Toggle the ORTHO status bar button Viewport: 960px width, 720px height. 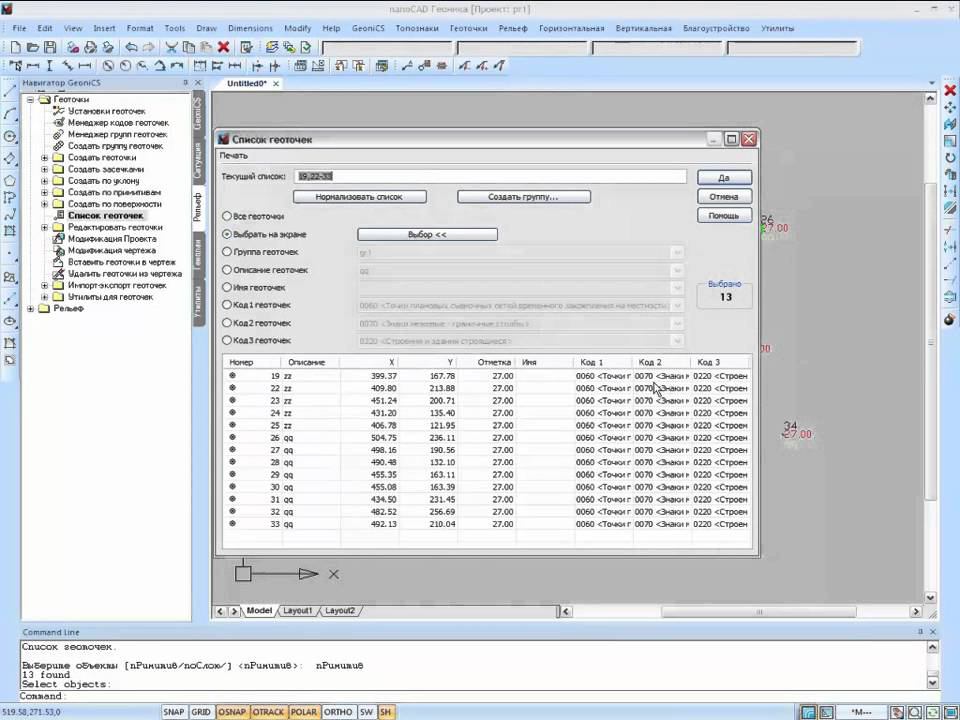(x=338, y=712)
